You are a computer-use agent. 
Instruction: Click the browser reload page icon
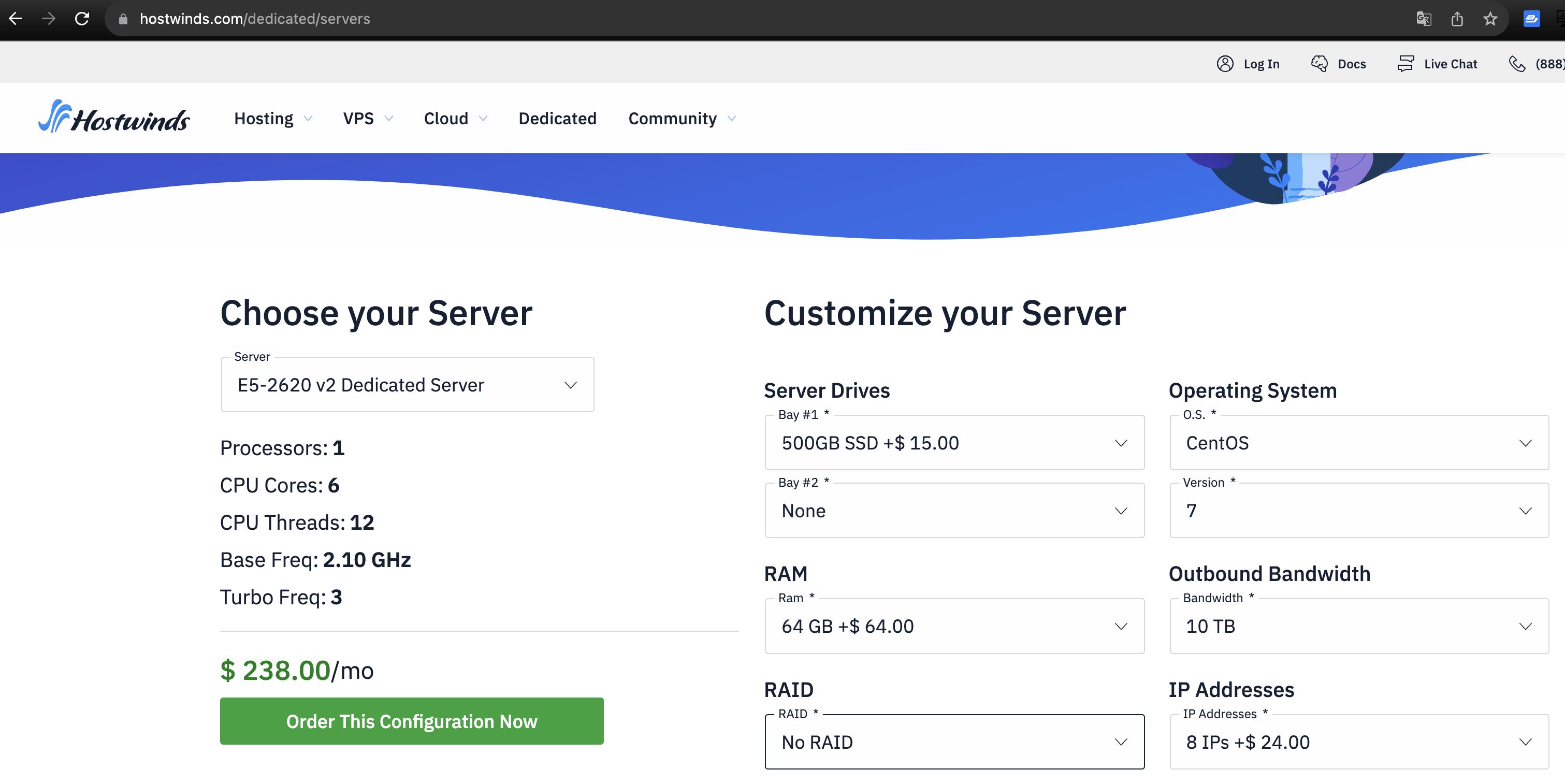(84, 18)
